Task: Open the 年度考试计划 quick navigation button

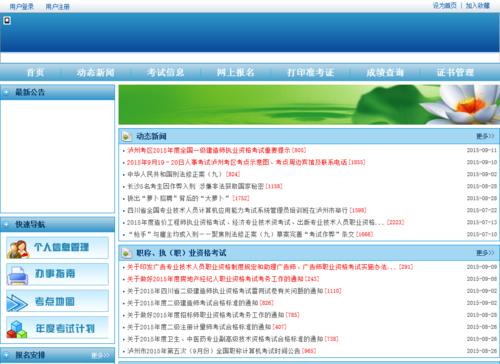Action: pyautogui.click(x=57, y=328)
